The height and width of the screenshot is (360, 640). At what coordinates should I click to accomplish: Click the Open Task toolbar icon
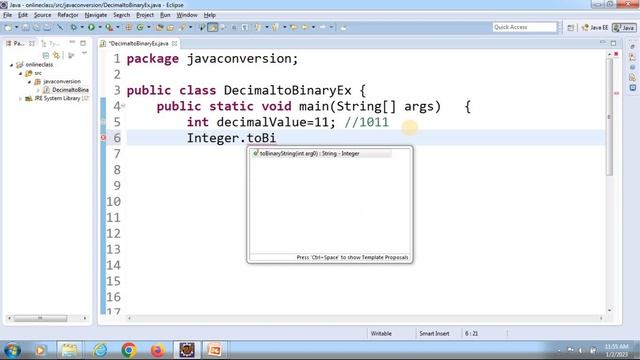pos(170,27)
